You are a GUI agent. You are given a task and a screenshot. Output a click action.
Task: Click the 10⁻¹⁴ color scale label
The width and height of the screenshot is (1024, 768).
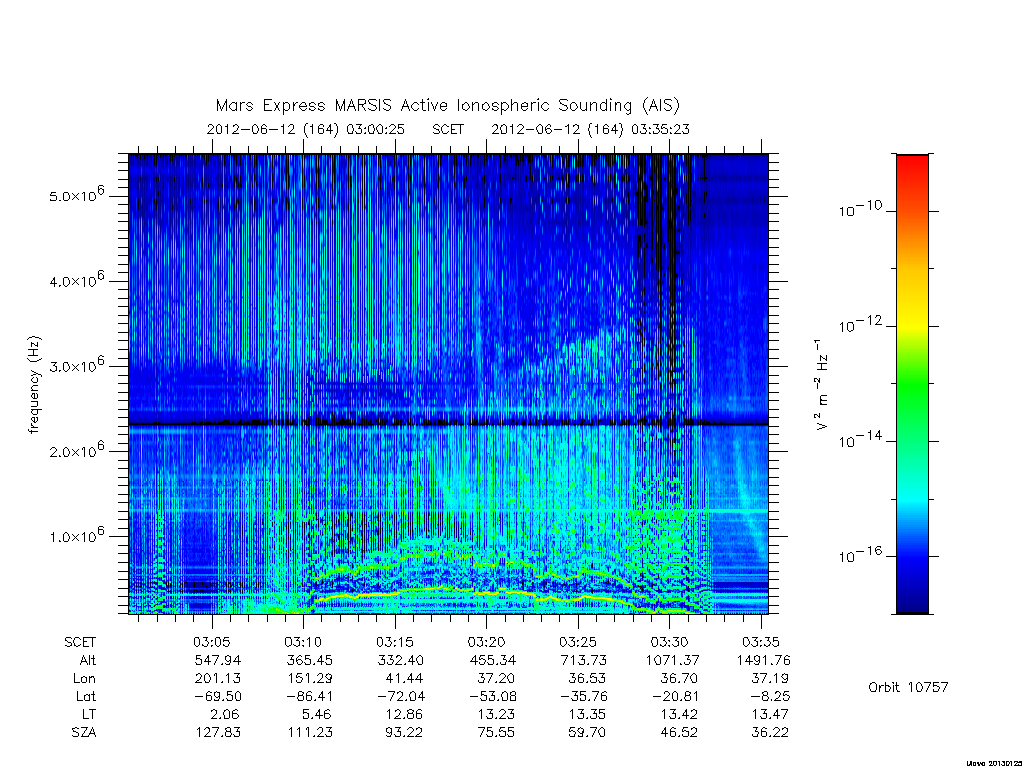(860, 440)
